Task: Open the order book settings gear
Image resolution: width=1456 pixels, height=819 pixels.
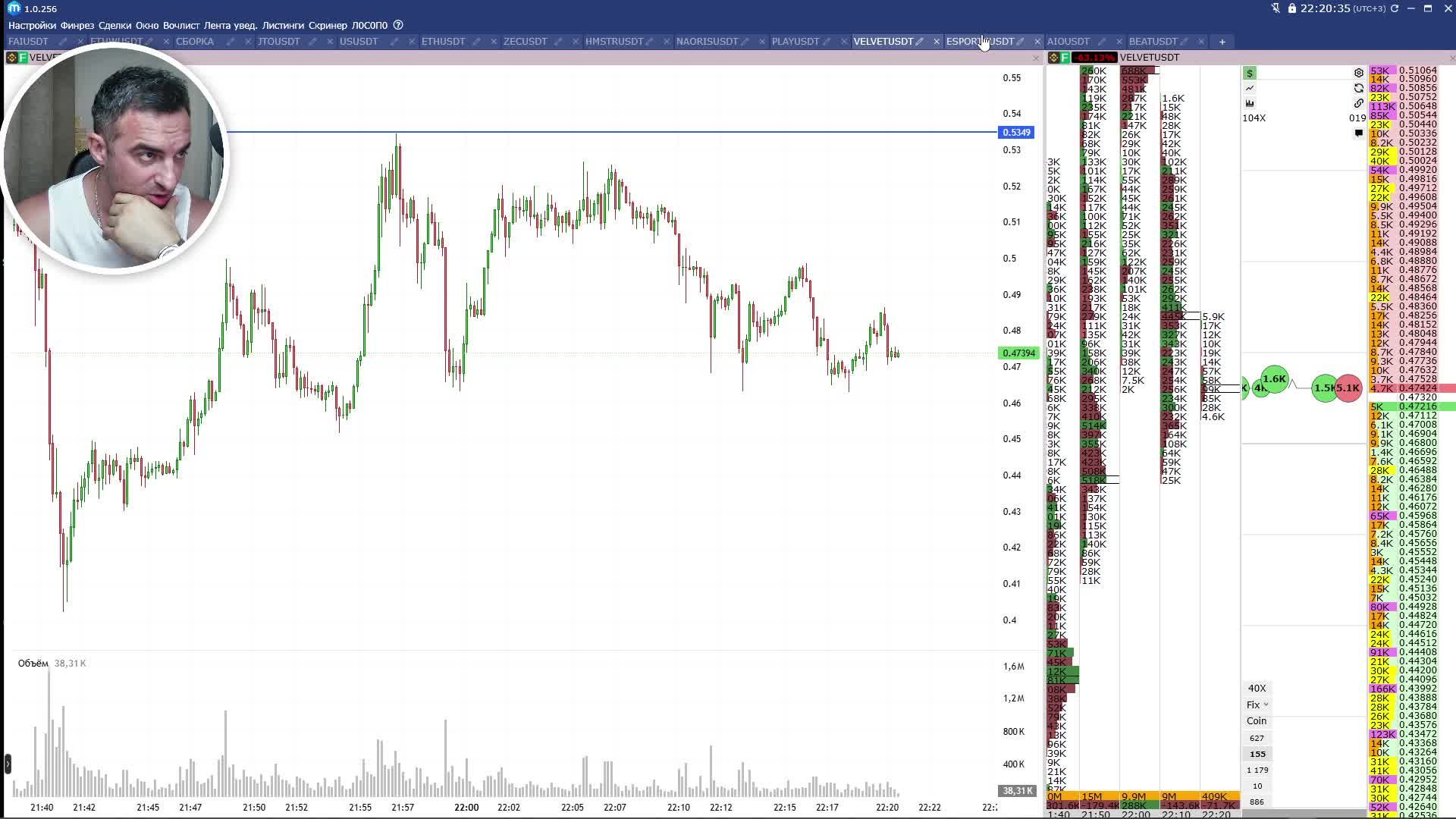Action: 1359,73
